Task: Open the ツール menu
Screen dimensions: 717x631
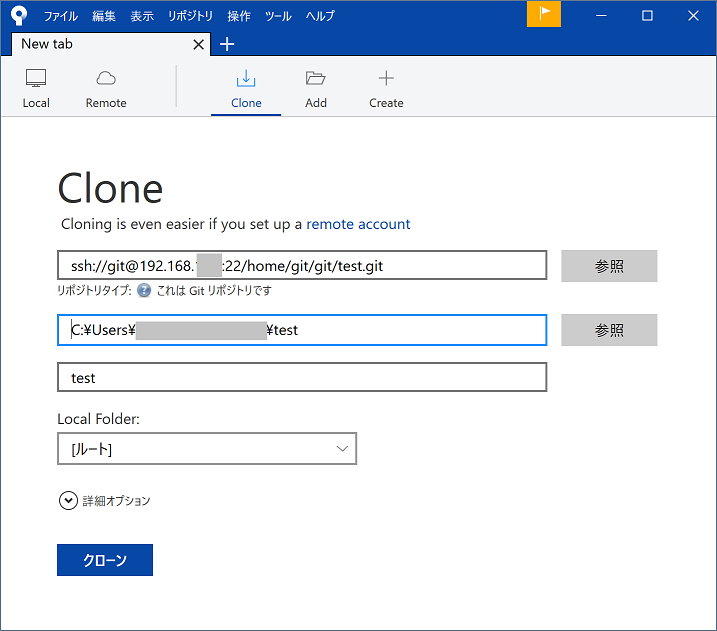Action: tap(278, 16)
